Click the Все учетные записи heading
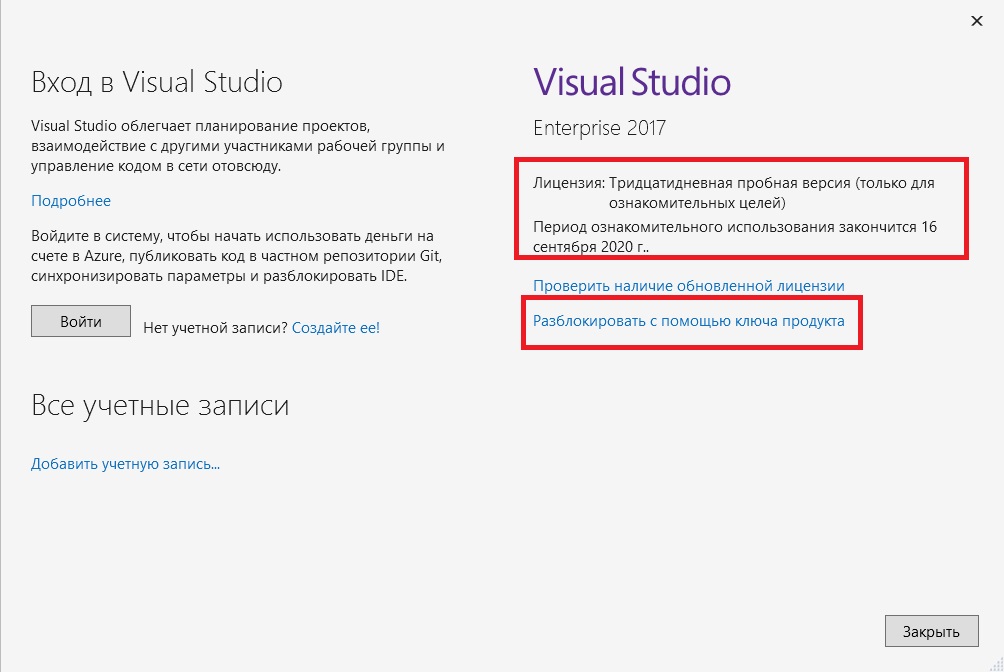This screenshot has height=672, width=1004. pos(160,406)
